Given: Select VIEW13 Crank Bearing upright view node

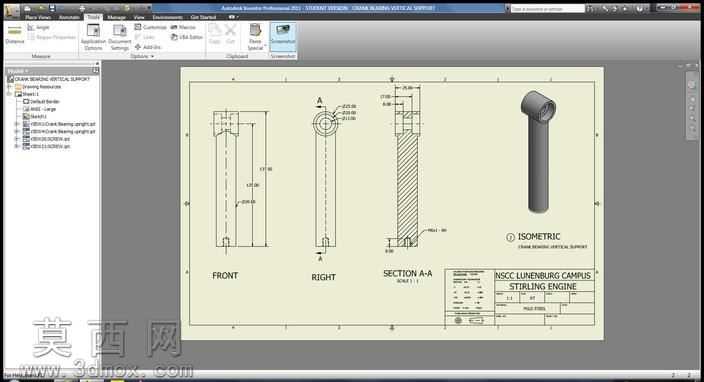Looking at the screenshot, I should pyautogui.click(x=59, y=124).
